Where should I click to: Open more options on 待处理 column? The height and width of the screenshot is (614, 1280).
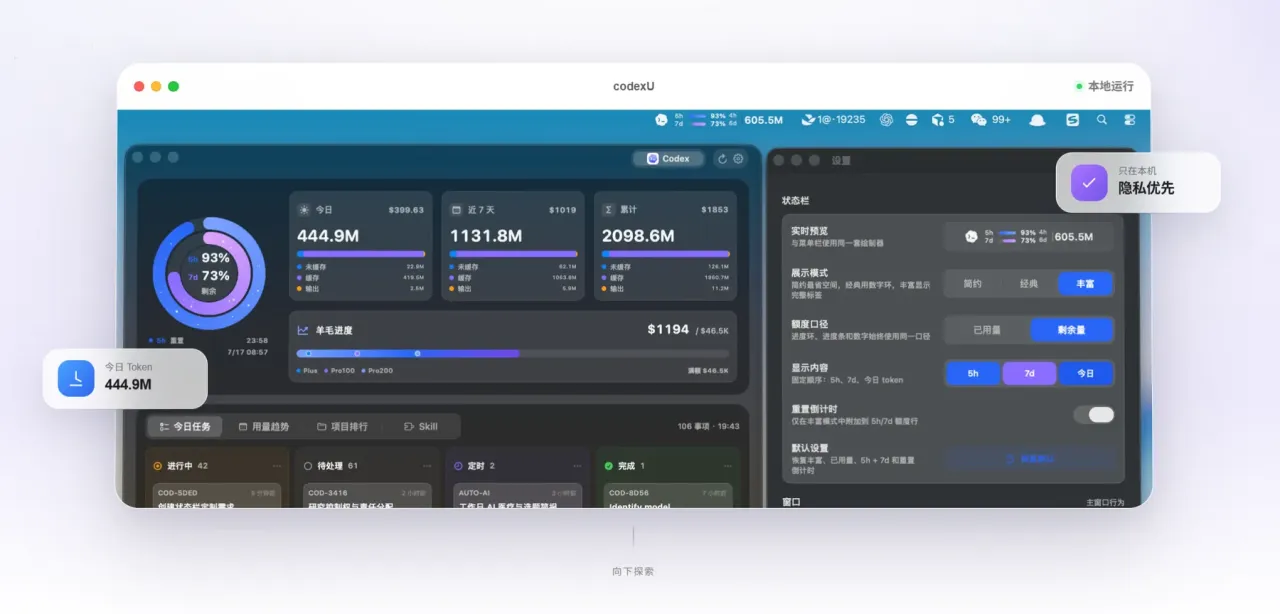[428, 466]
